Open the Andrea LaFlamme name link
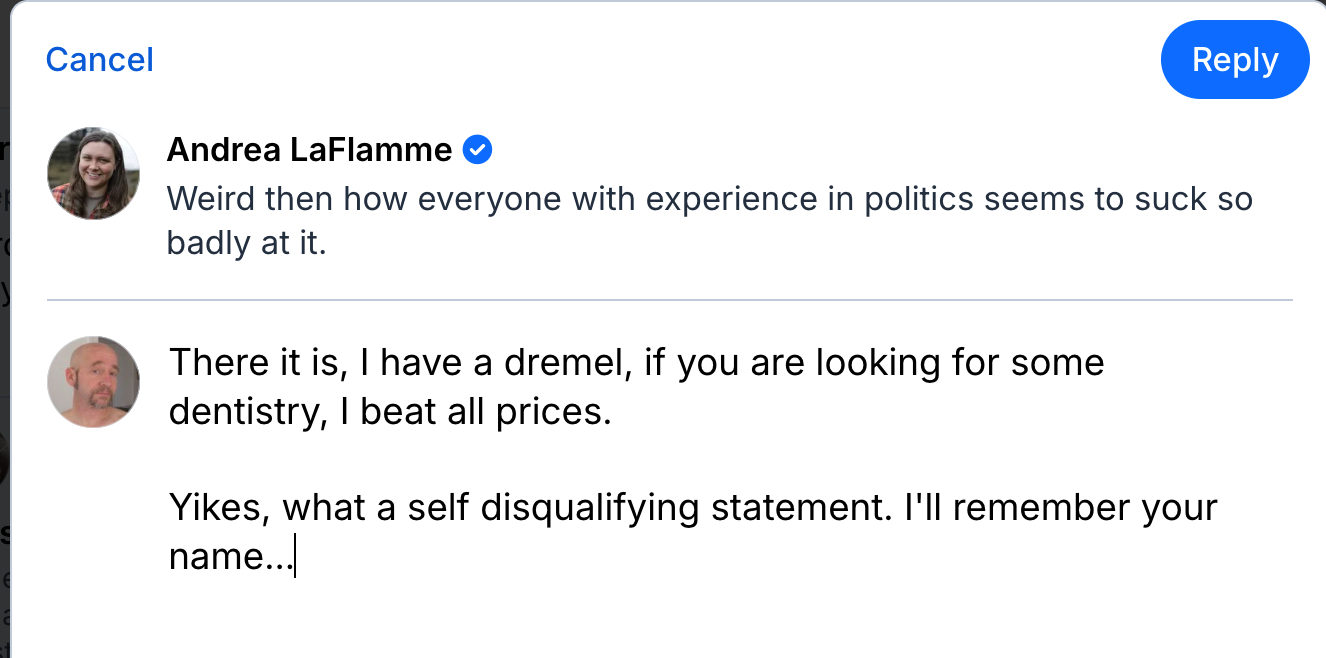The width and height of the screenshot is (1326, 658). click(x=309, y=150)
